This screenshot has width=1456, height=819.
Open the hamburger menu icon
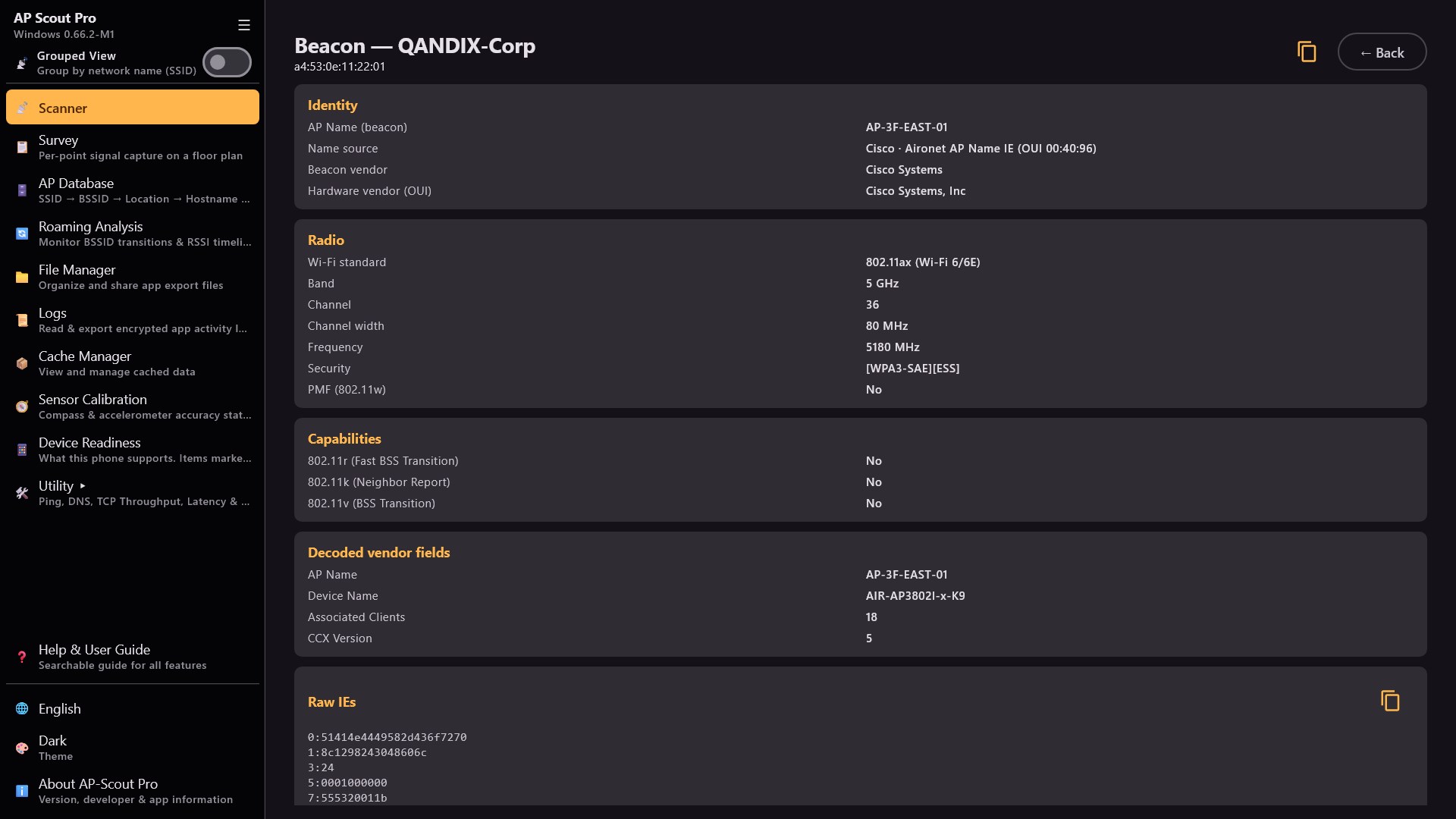(x=244, y=25)
